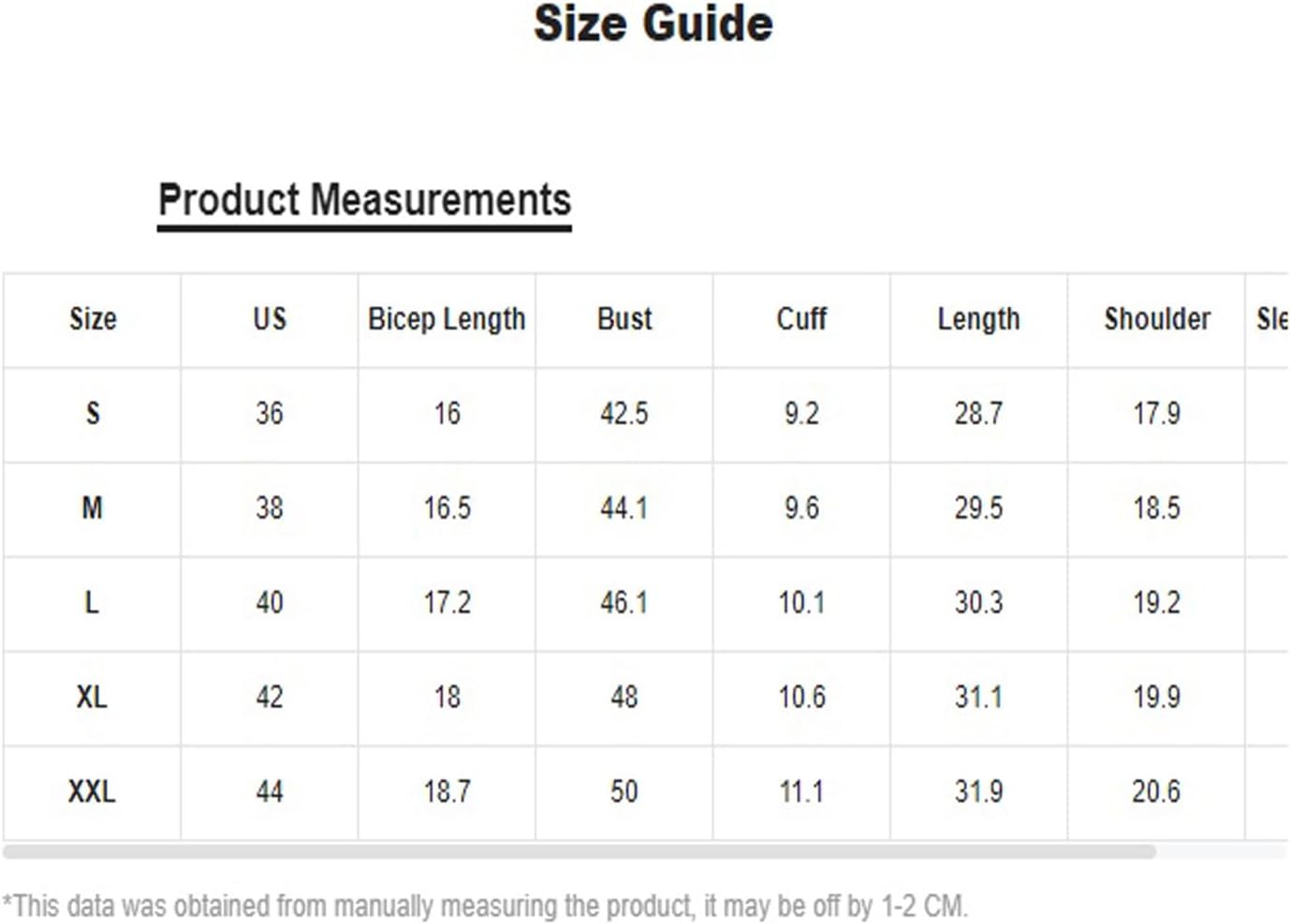Click the partially visible Sleeve column header
The width and height of the screenshot is (1291, 924).
pos(1269,319)
